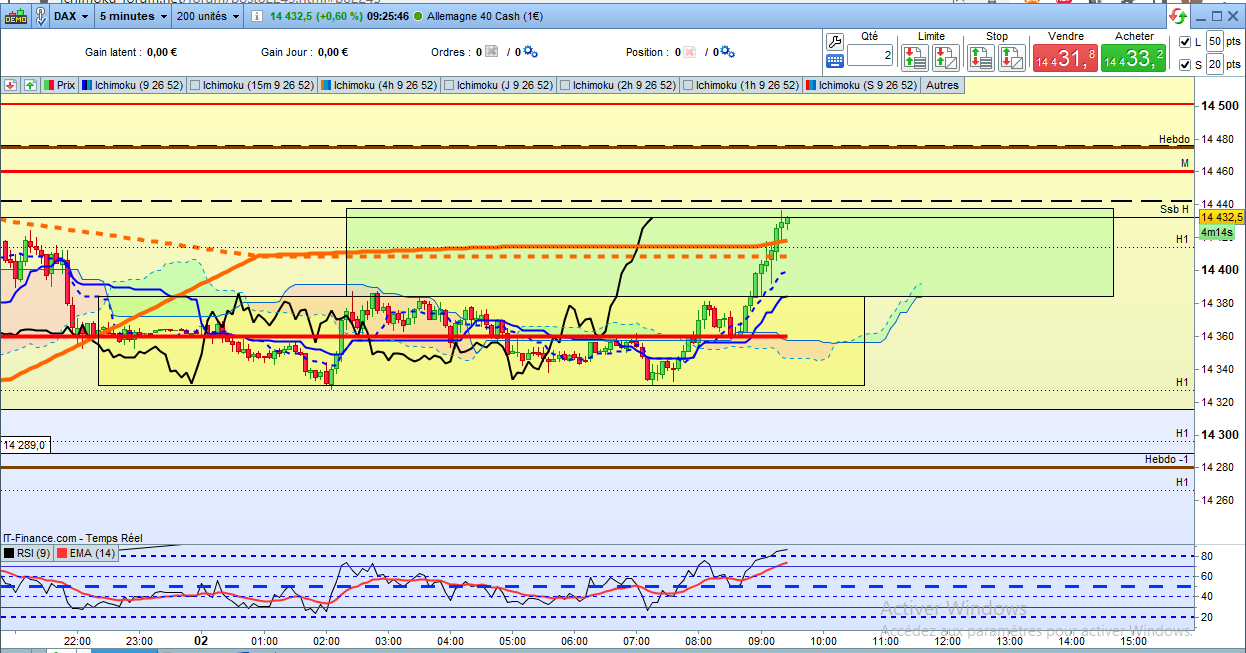This screenshot has width=1246, height=653.
Task: Toggle the L limit checkbox
Action: click(1185, 42)
